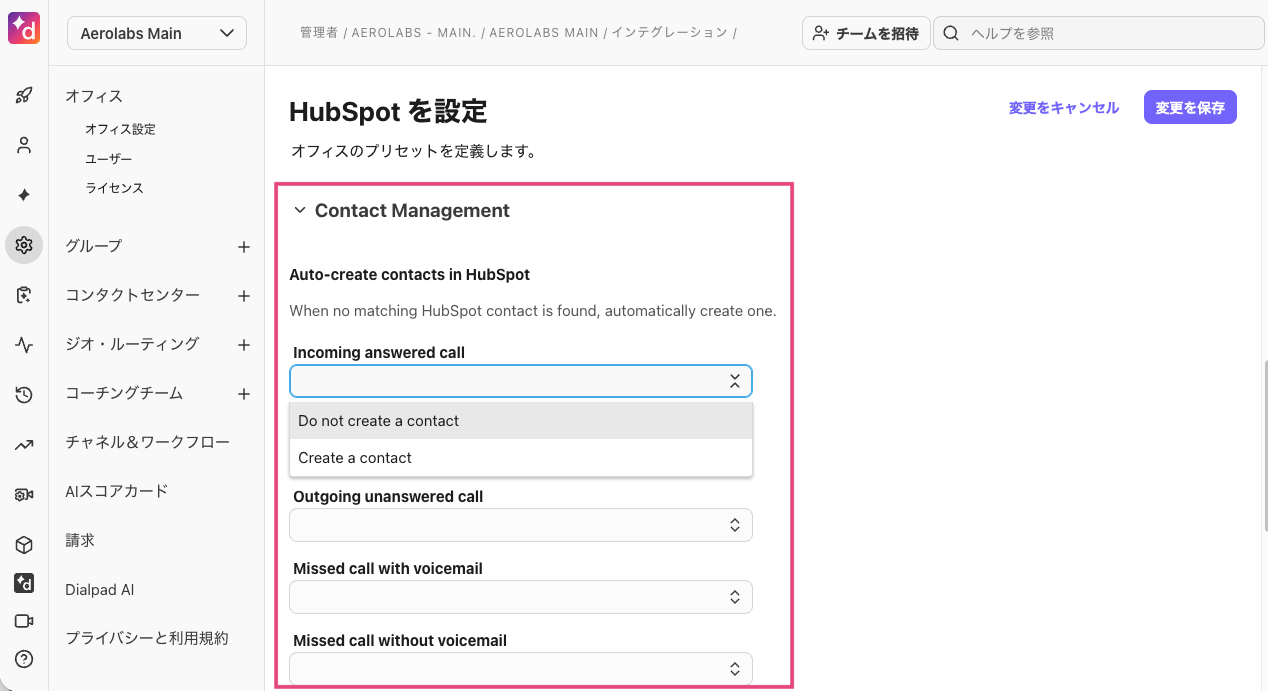
Task: Open the clipboard sparkle icon in sidebar
Action: tap(24, 295)
